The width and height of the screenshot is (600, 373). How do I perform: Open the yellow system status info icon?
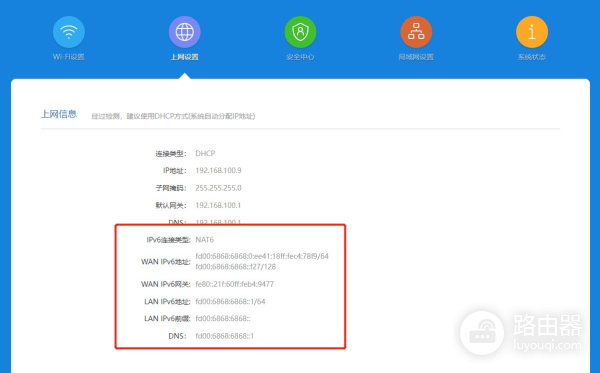[532, 32]
